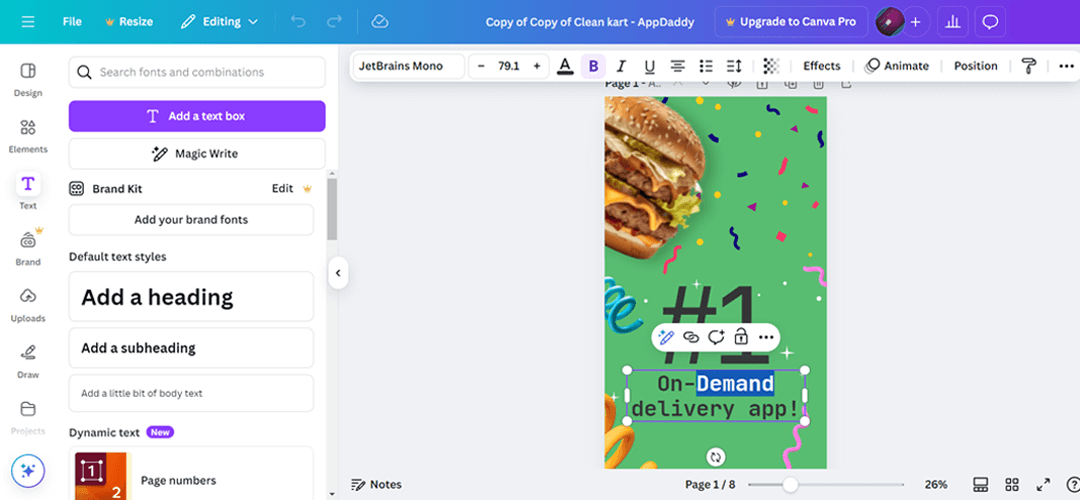
Task: Open the File menu
Action: [72, 22]
